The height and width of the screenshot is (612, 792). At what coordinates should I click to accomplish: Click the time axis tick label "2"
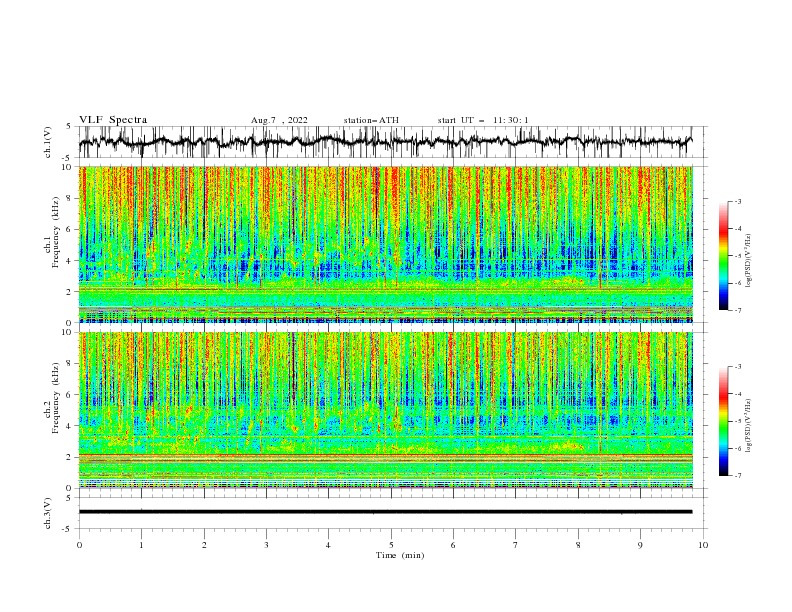(204, 545)
